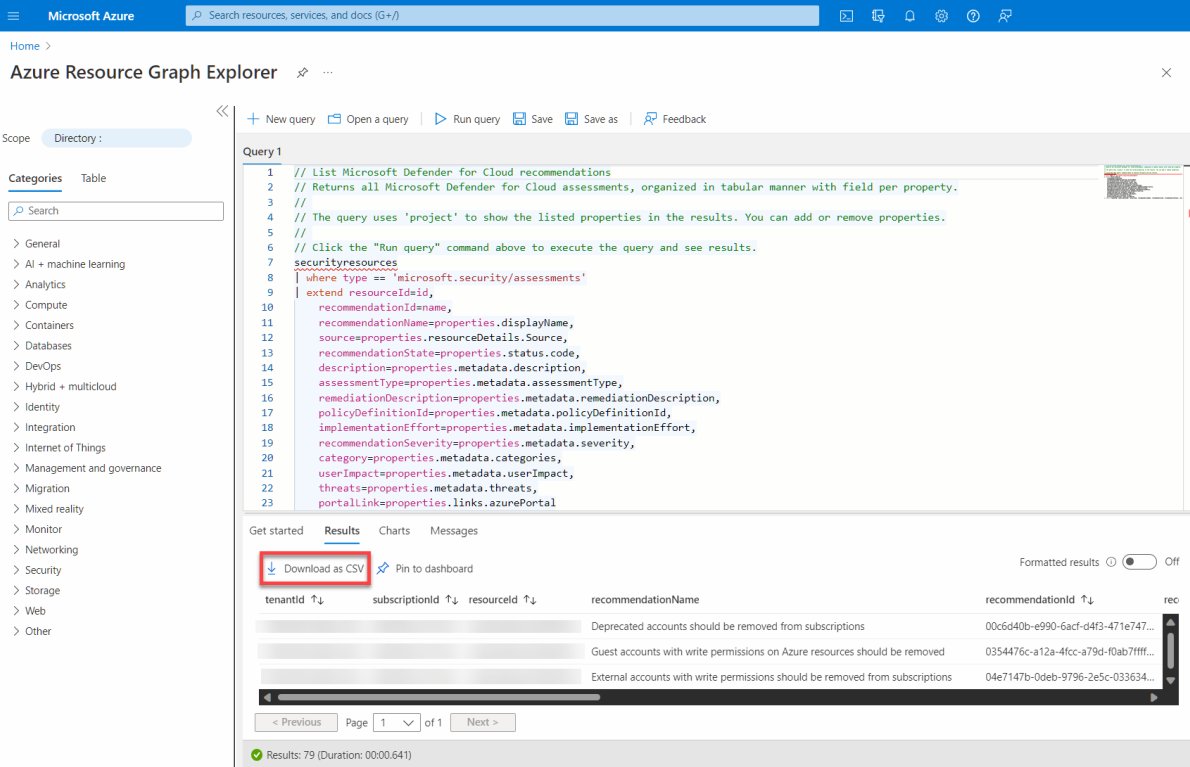The image size is (1190, 767).
Task: Show info about Formatted results
Action: [x=1111, y=562]
